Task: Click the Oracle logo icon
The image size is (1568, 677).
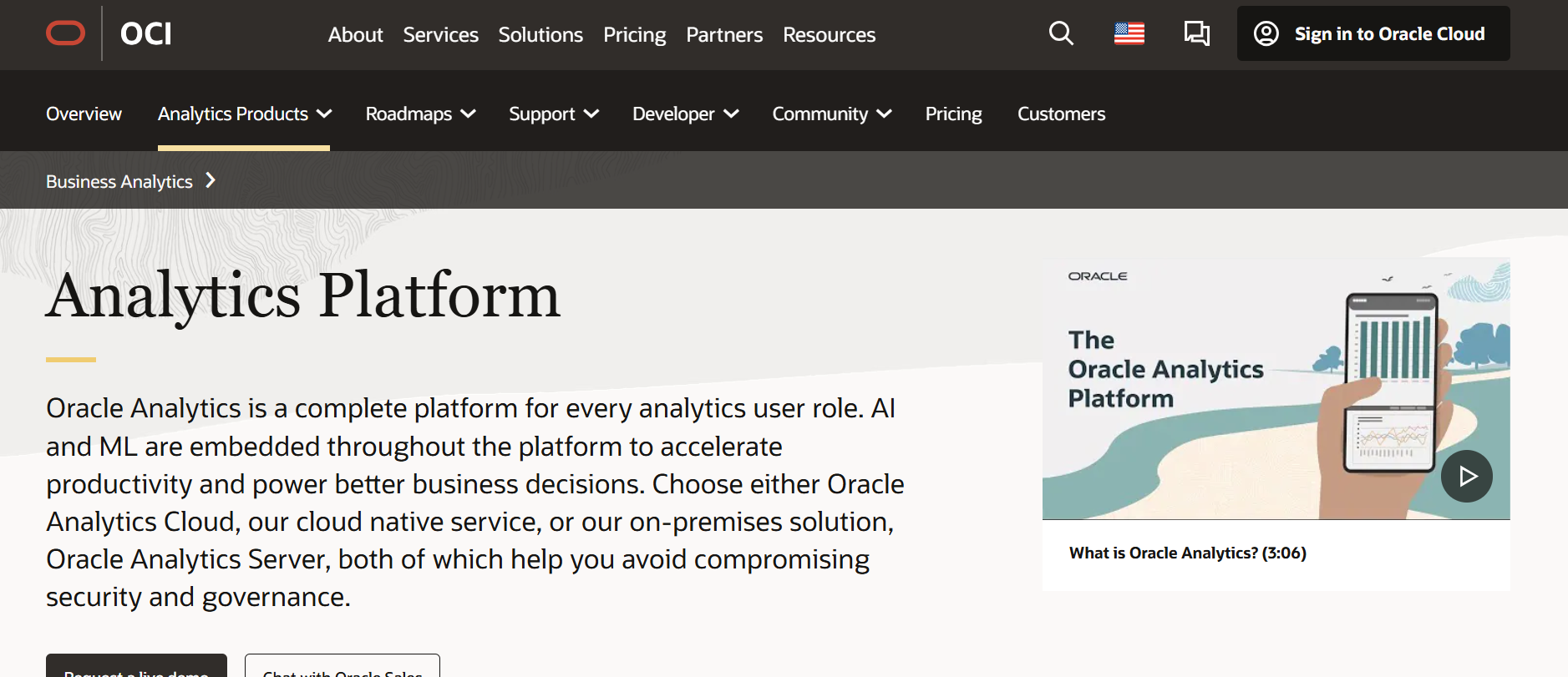Action: click(x=65, y=33)
